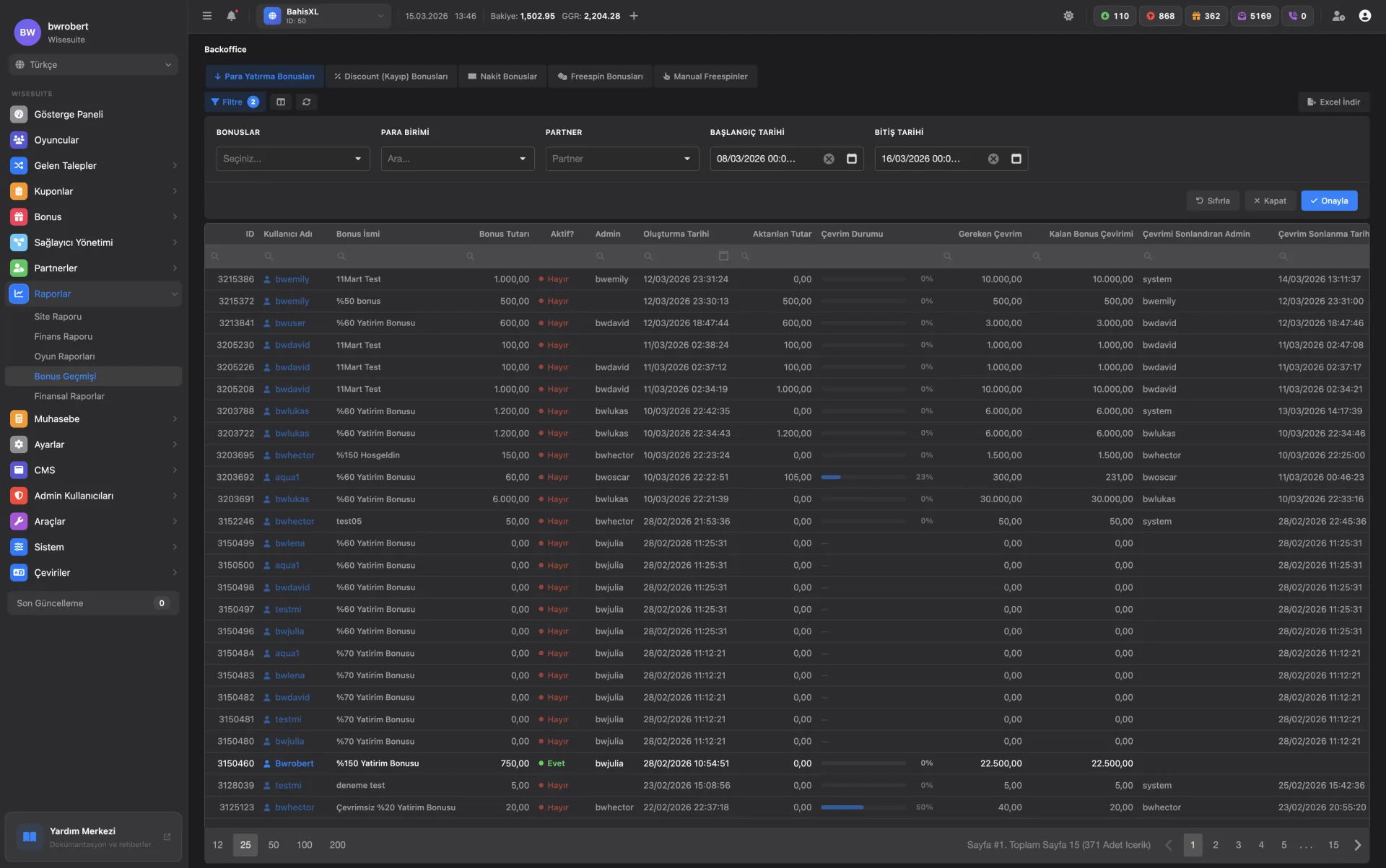Open the Türkçe language selector
Screen dimensions: 1386x868
[94, 65]
